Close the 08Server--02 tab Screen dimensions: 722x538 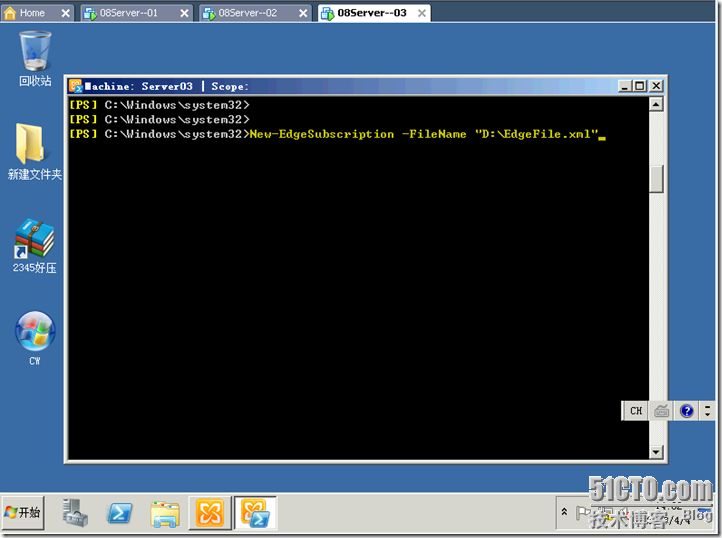coord(303,13)
